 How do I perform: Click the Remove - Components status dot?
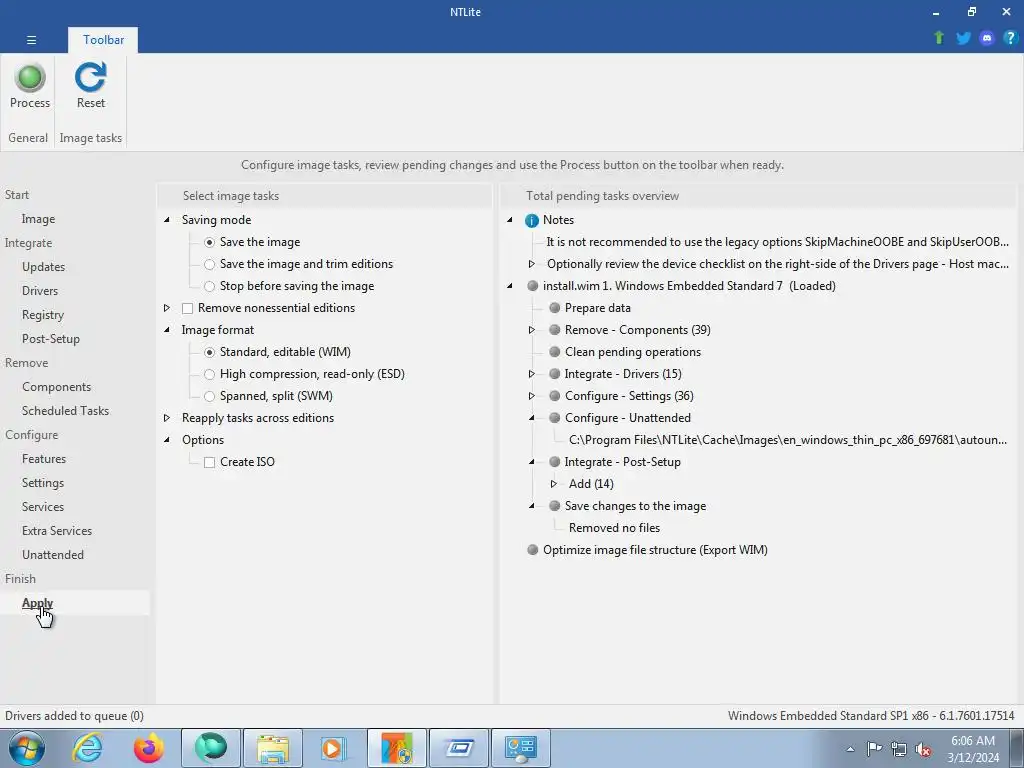(x=554, y=330)
